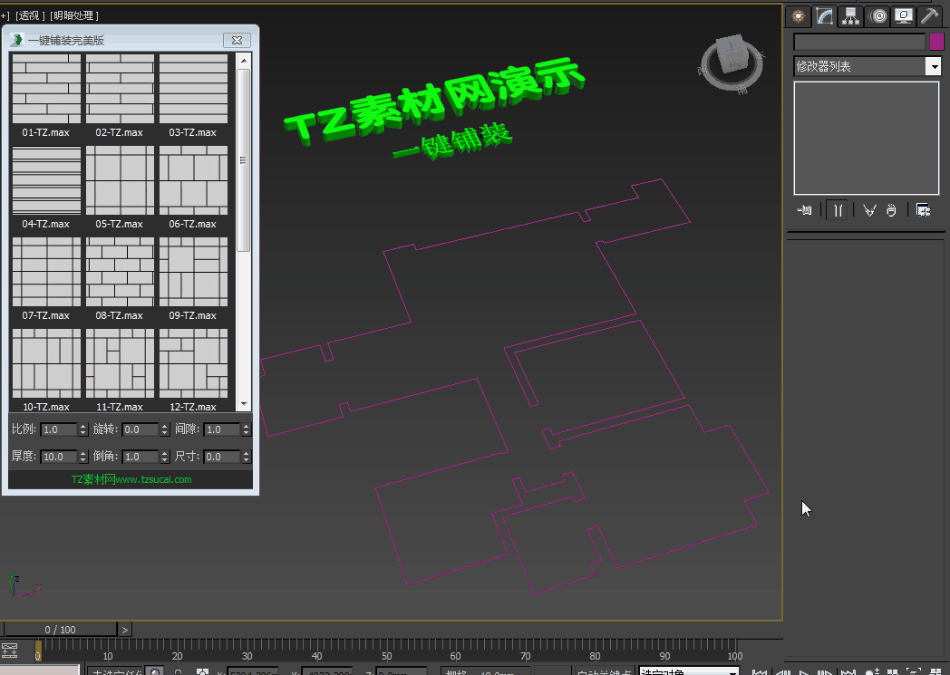Switch to the Modify panel tab

tap(824, 16)
